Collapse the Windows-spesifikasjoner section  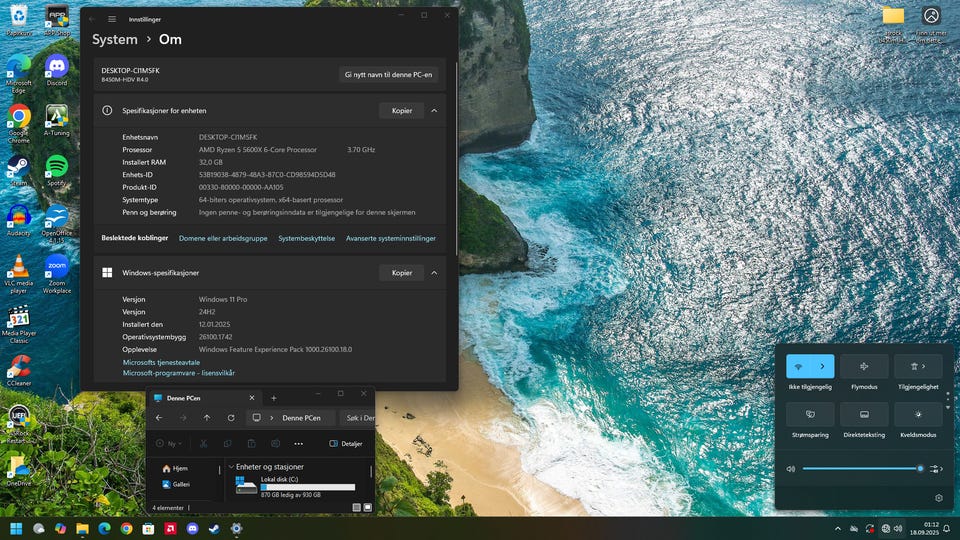[x=434, y=272]
